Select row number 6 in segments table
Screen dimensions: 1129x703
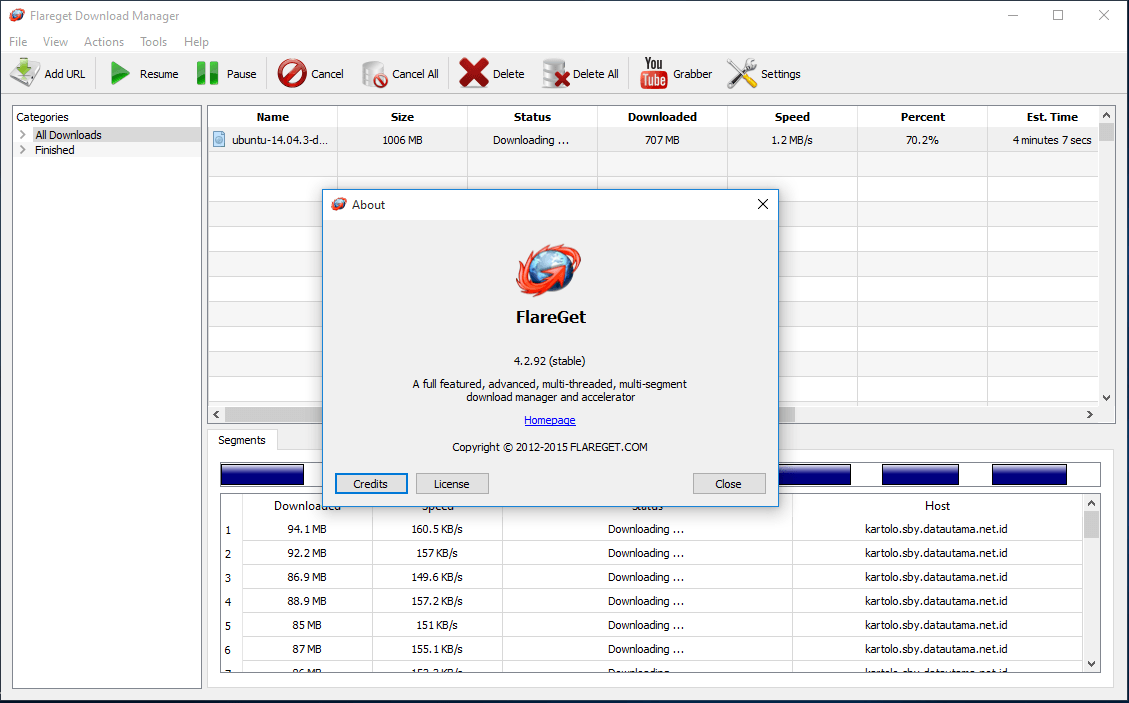[x=228, y=650]
